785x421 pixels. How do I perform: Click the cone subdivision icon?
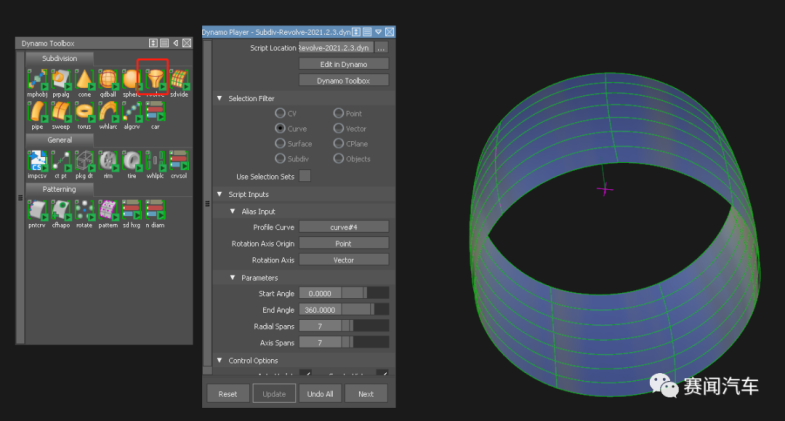[x=84, y=78]
